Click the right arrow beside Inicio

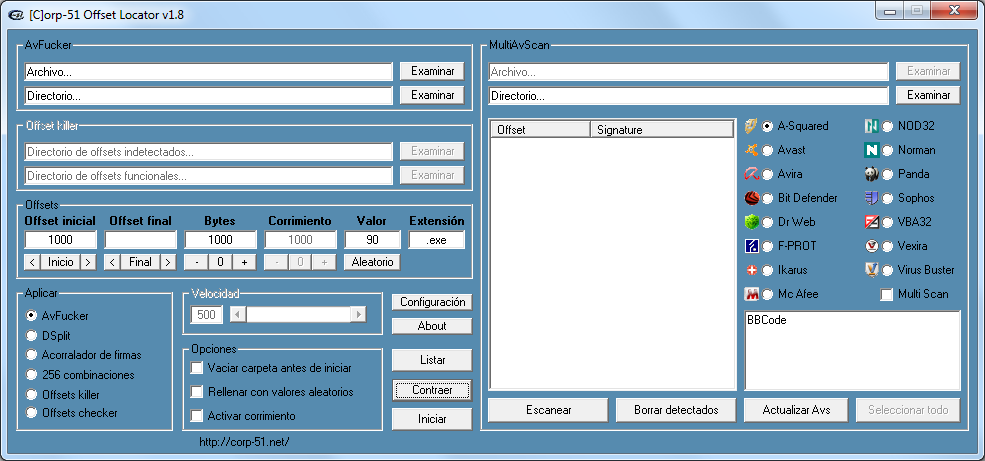(x=88, y=262)
